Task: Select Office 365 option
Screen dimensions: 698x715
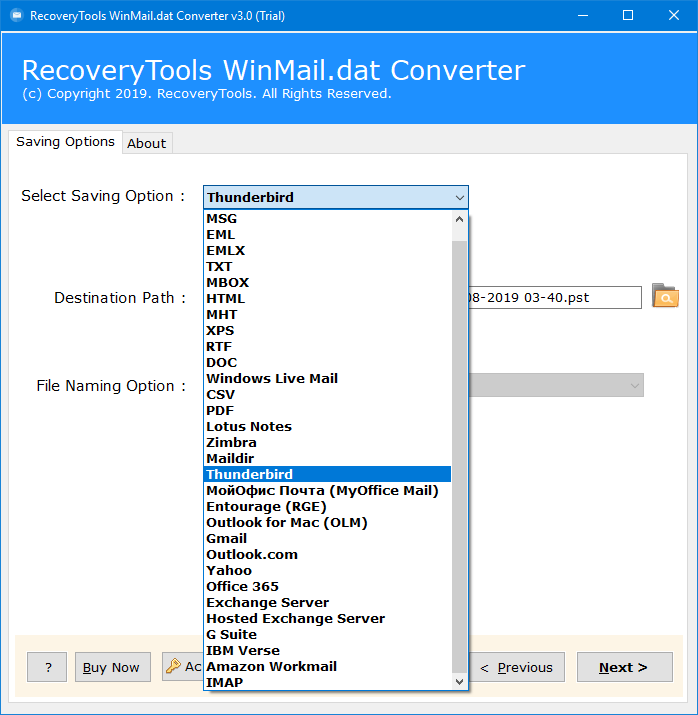Action: pos(327,586)
